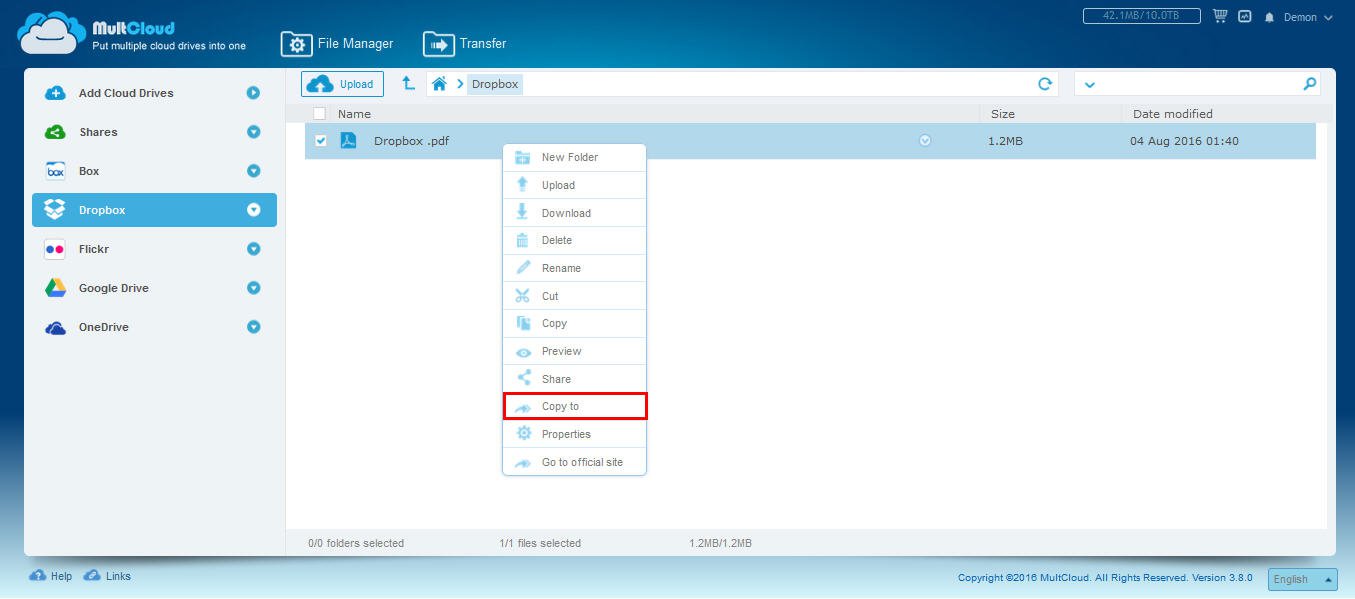The height and width of the screenshot is (599, 1355).
Task: Open the Transfer arrow icon
Action: click(438, 44)
